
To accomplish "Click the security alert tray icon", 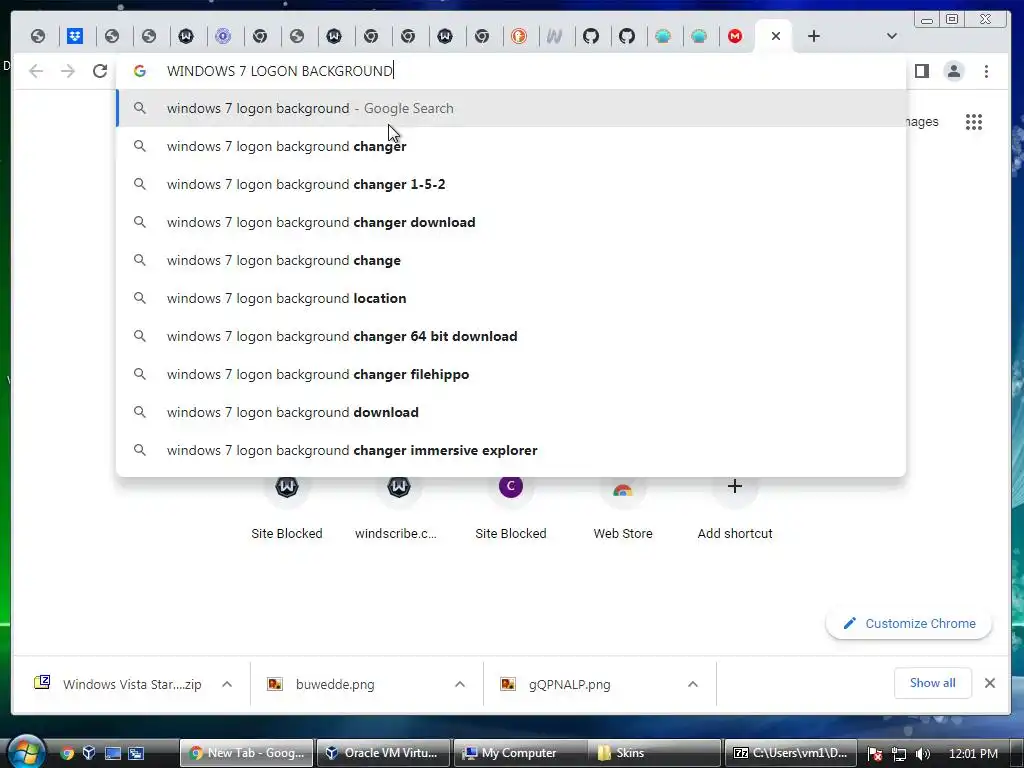I will point(876,754).
